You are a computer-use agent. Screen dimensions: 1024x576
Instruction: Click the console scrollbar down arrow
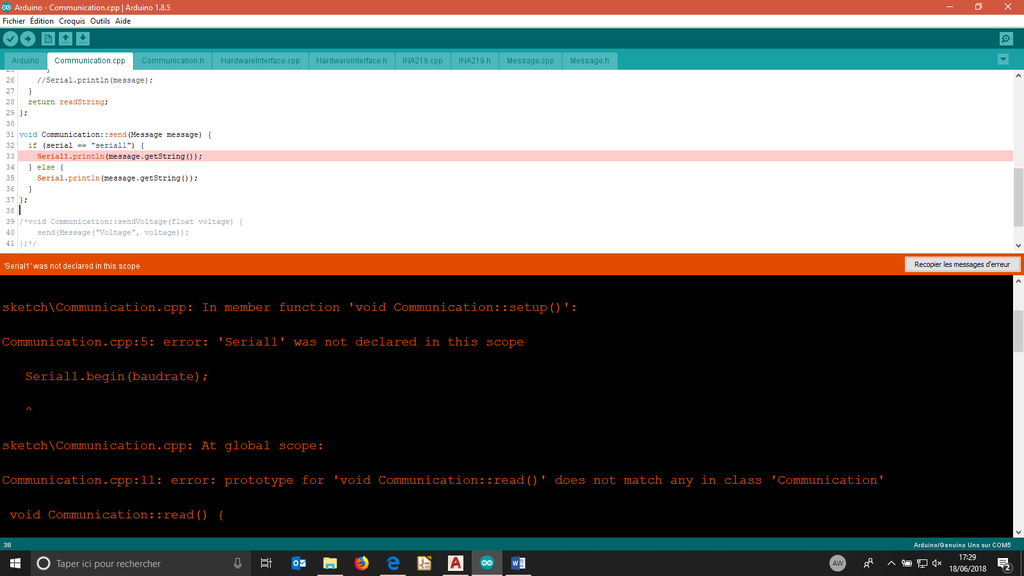(x=1018, y=532)
